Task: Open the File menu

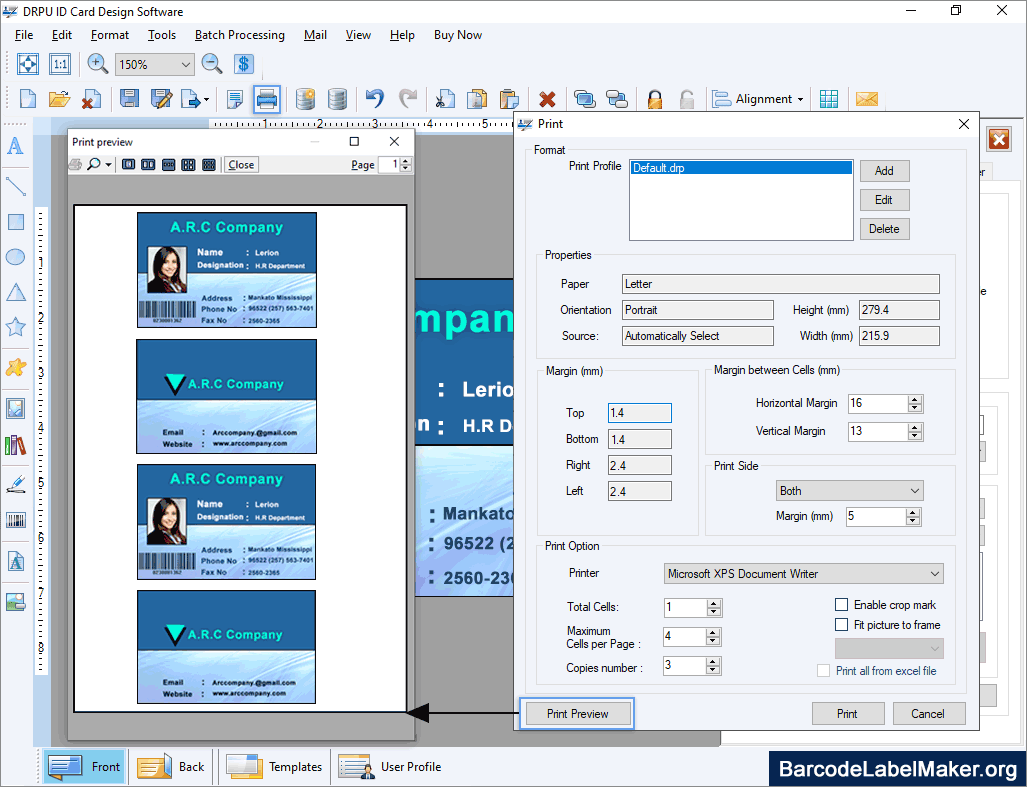Action: coord(24,35)
